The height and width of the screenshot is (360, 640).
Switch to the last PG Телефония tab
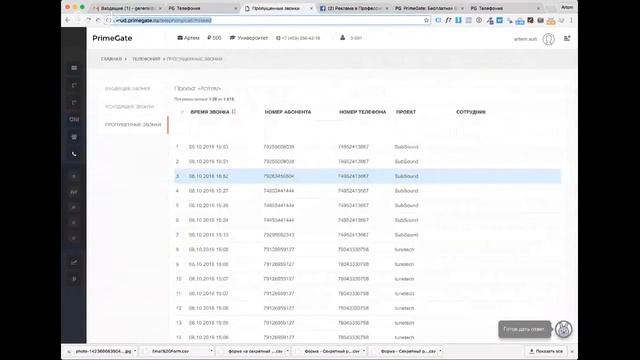[504, 8]
